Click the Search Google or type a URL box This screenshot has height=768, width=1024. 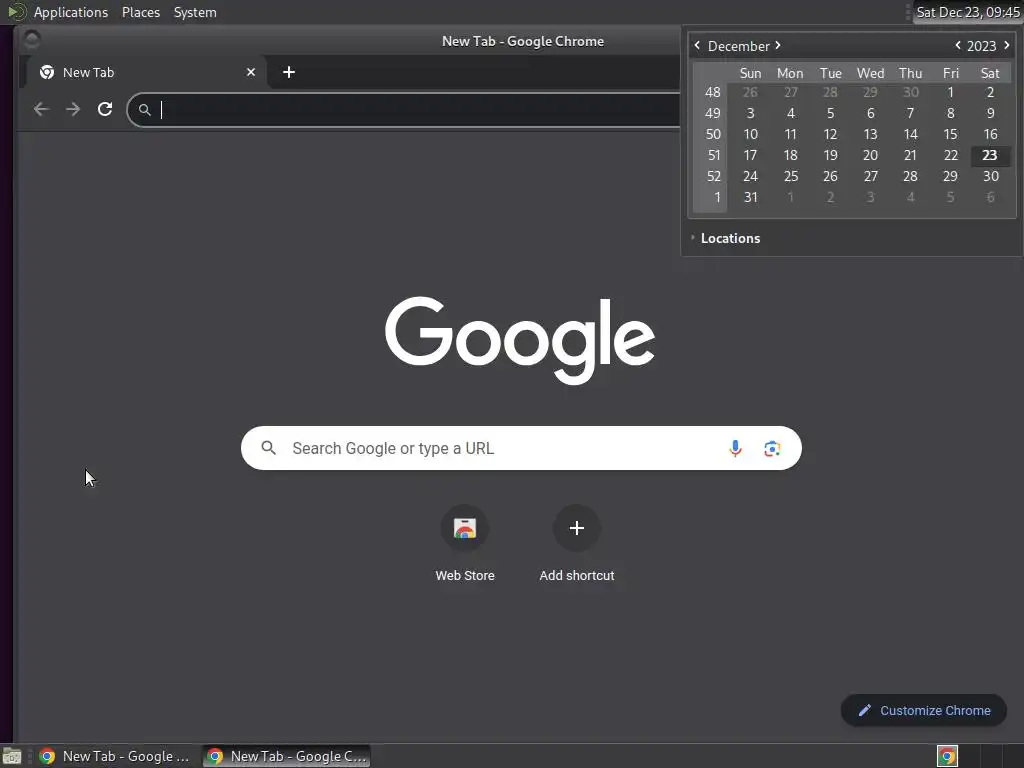[x=521, y=448]
